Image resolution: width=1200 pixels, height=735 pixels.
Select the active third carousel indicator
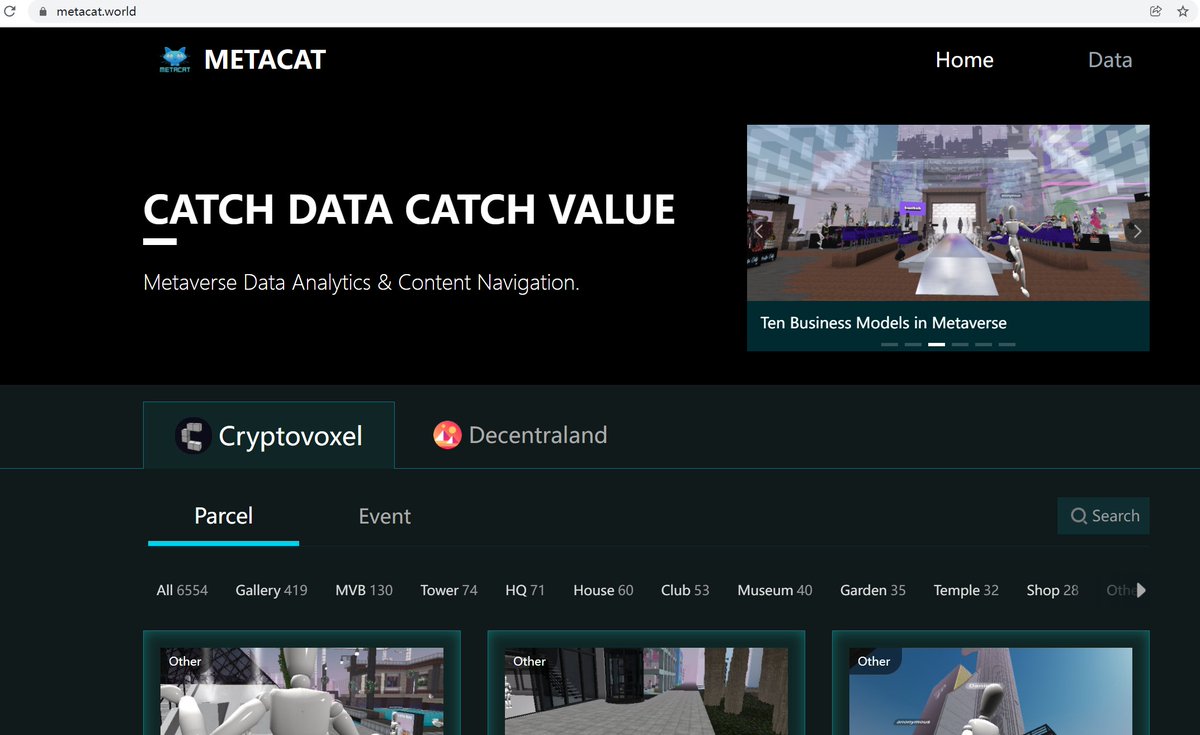click(936, 344)
